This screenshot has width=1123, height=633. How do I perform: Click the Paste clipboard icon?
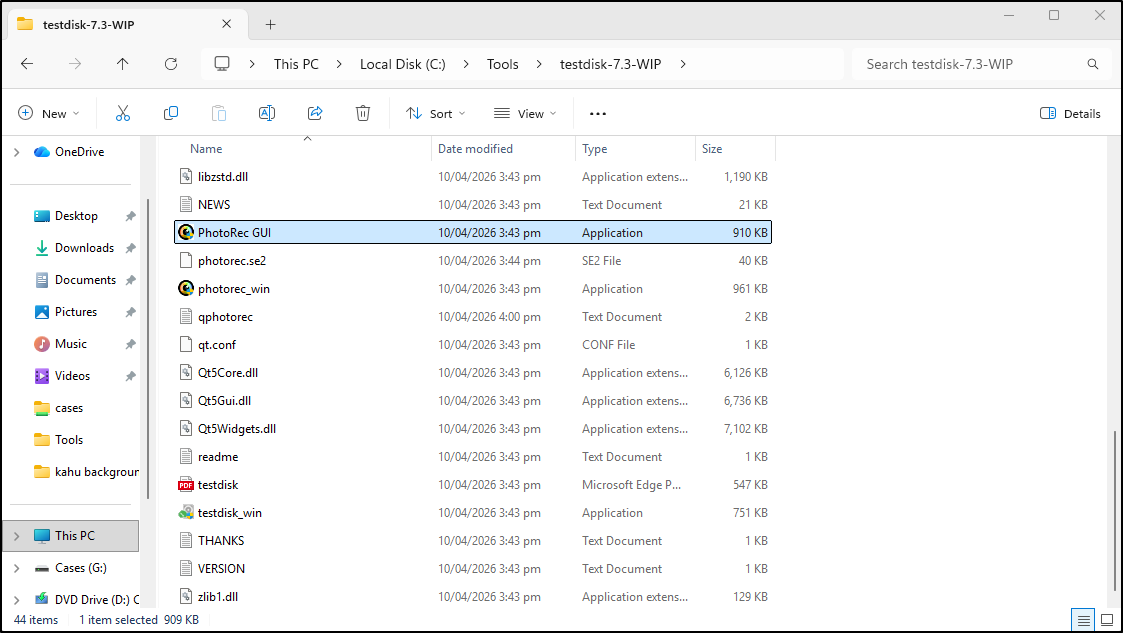coord(218,113)
